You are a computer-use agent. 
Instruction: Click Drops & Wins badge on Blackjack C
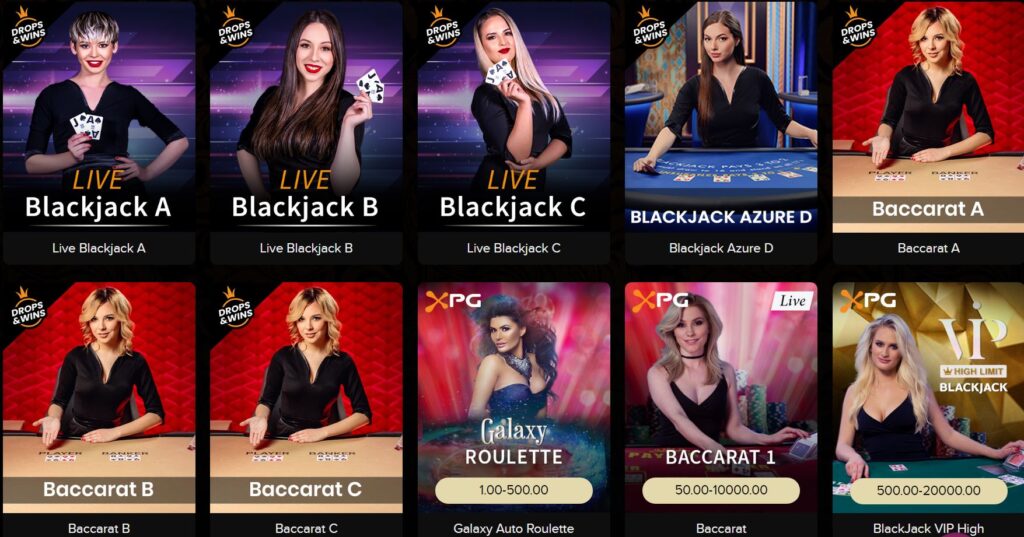[443, 27]
